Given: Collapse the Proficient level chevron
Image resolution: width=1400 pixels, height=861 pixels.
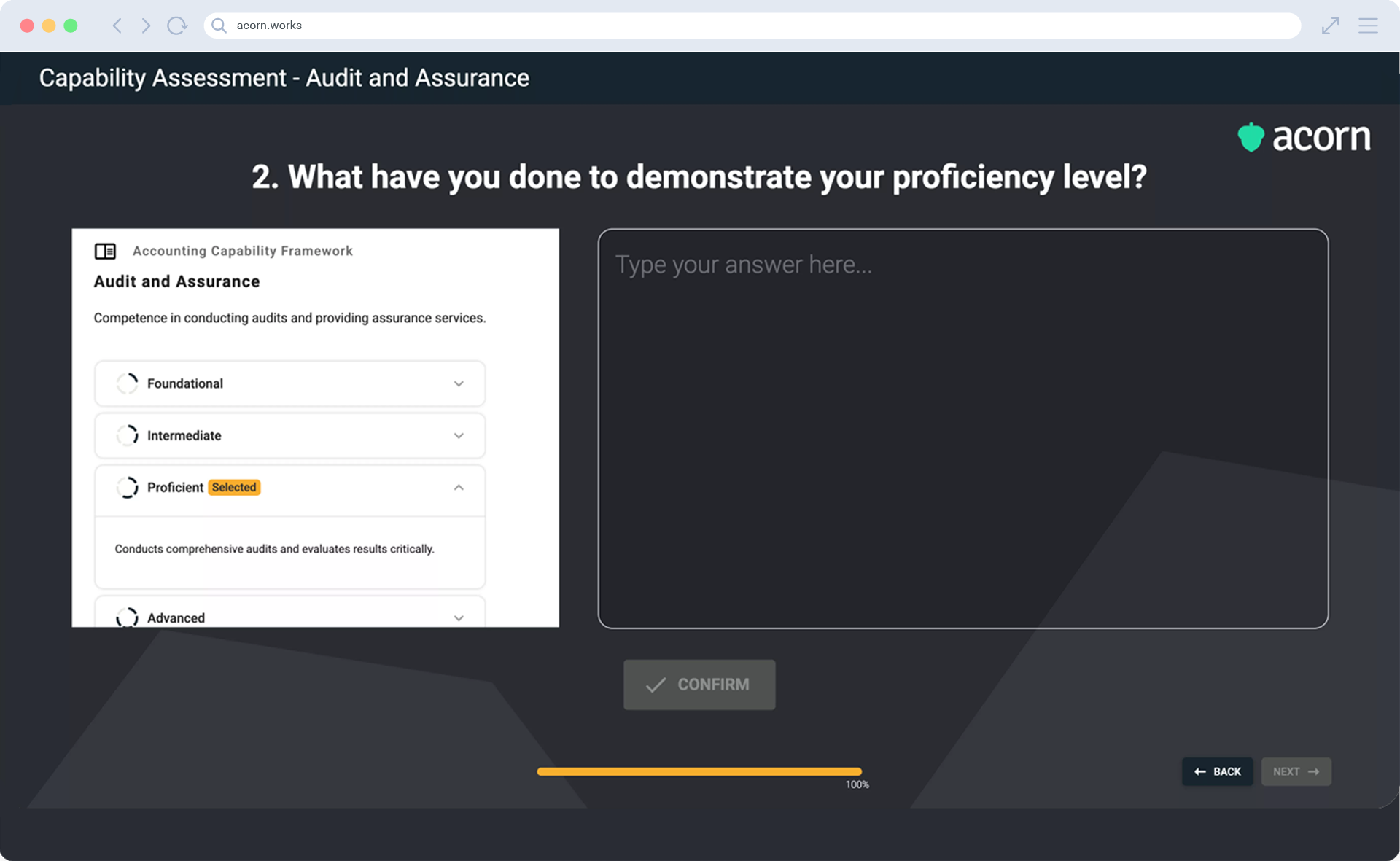Looking at the screenshot, I should pyautogui.click(x=459, y=488).
